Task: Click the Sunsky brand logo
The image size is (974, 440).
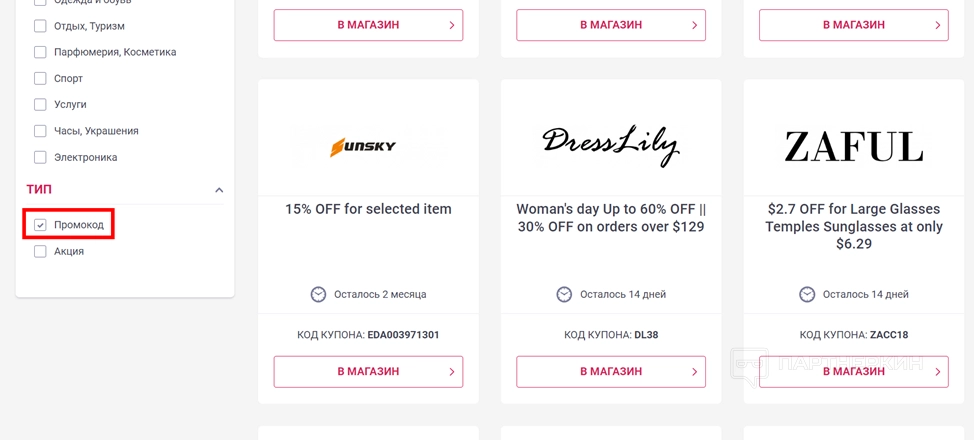Action: tap(363, 147)
